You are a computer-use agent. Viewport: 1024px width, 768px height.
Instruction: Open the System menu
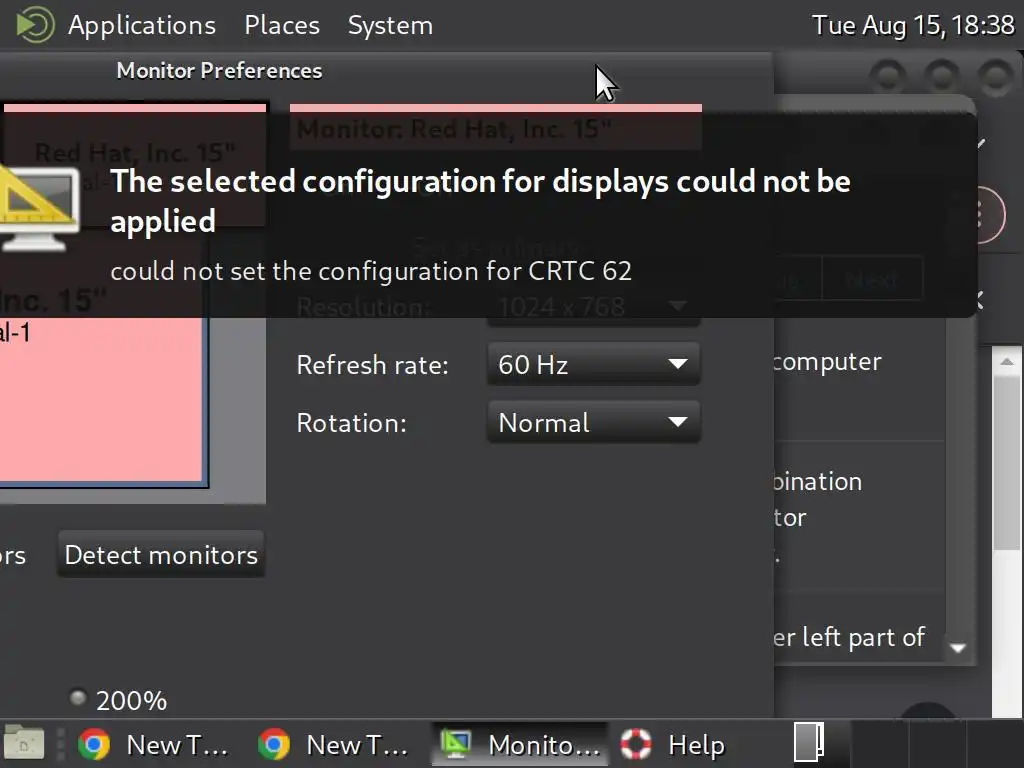click(x=390, y=25)
